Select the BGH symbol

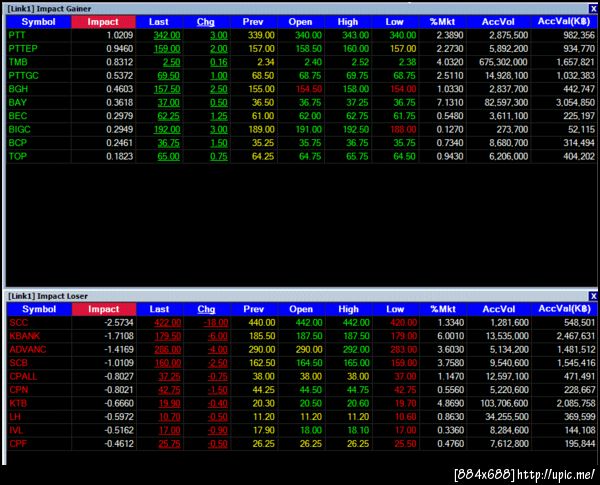[x=18, y=89]
